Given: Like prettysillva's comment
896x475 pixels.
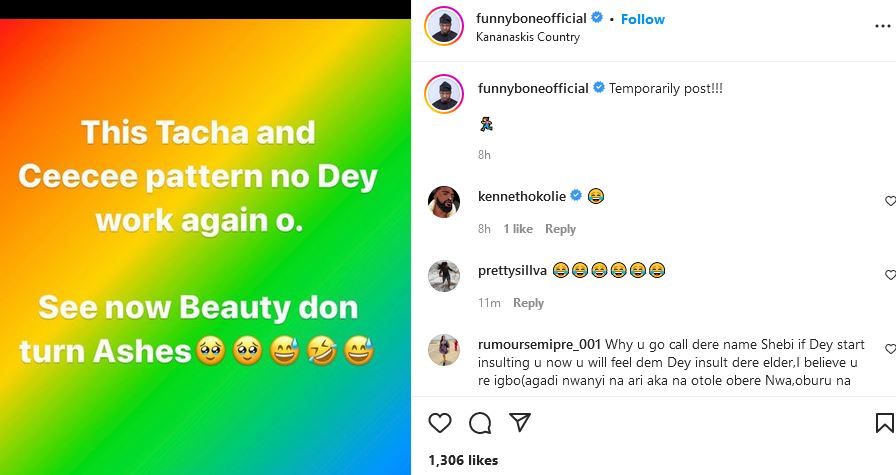Looking at the screenshot, I should point(890,275).
